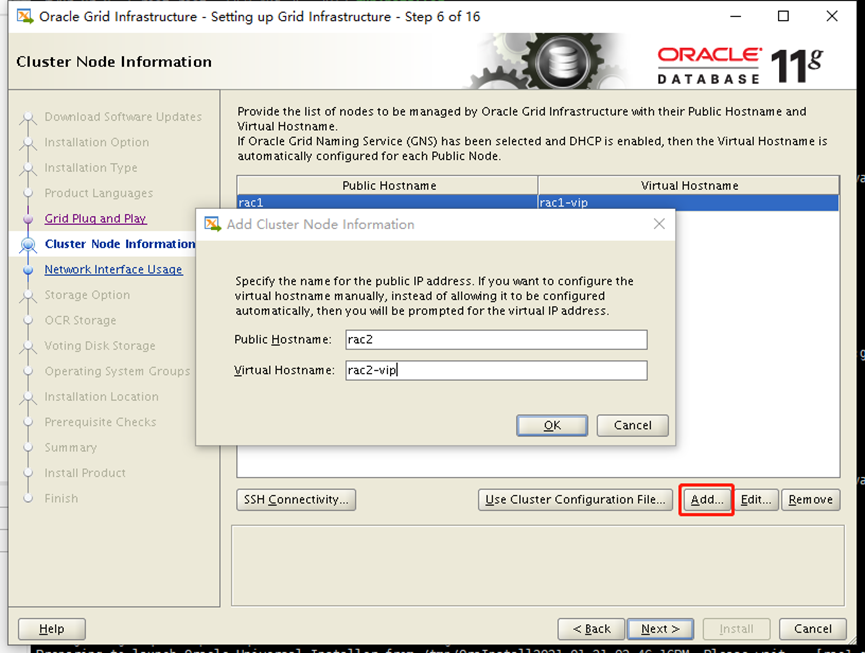The width and height of the screenshot is (865, 653).
Task: Open the Grid Plug and Play step
Action: pyautogui.click(x=95, y=218)
